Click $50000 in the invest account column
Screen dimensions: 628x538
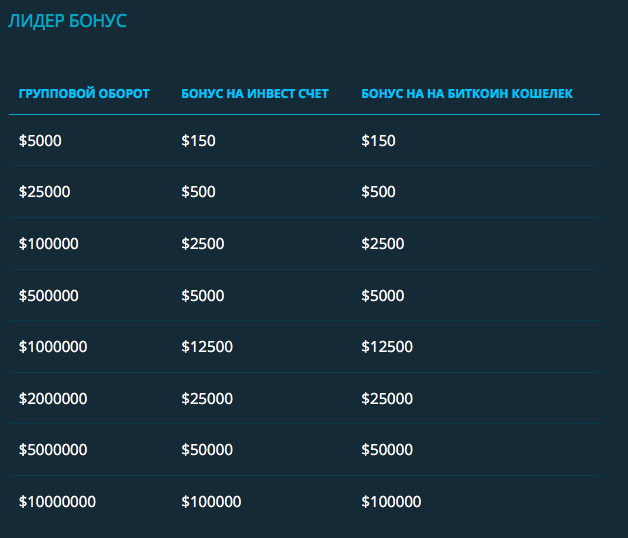point(207,450)
